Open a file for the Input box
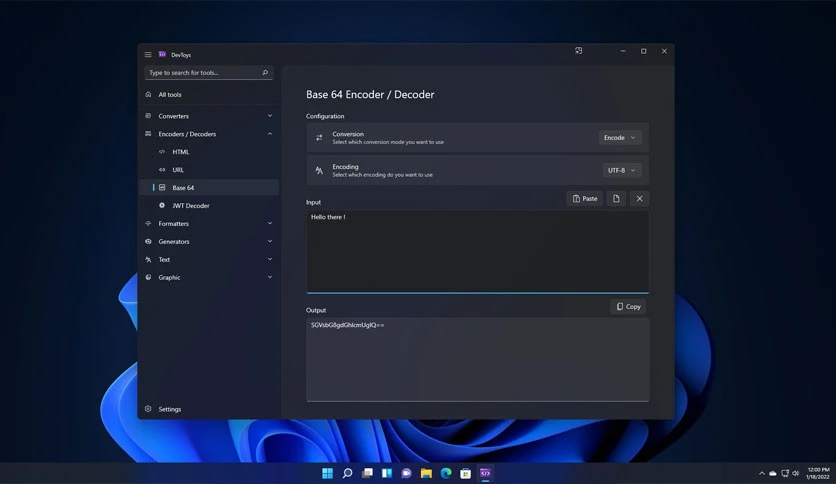 tap(616, 198)
